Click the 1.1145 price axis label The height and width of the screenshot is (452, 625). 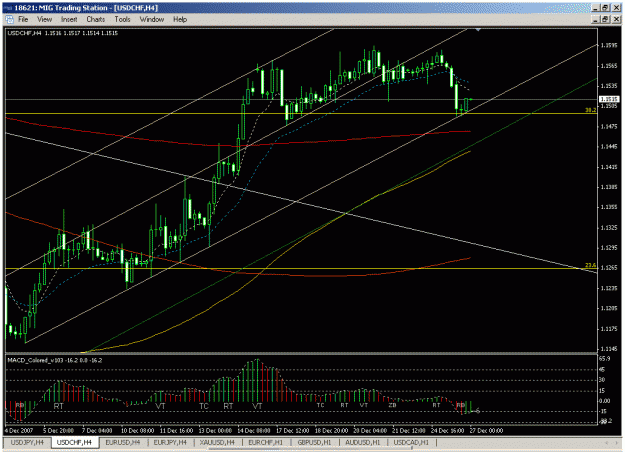609,349
